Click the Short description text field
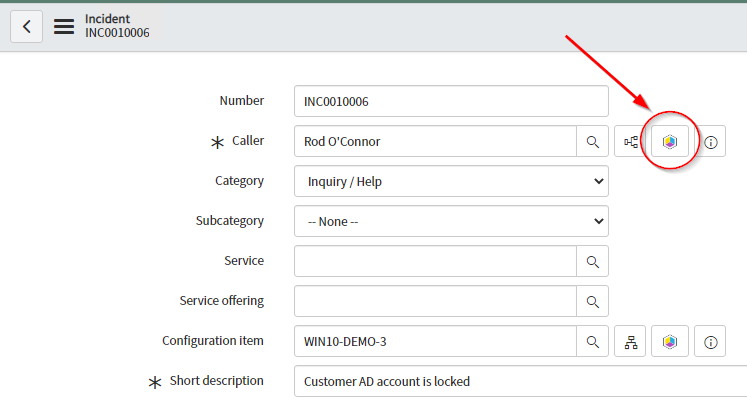747x404 pixels. [x=520, y=381]
